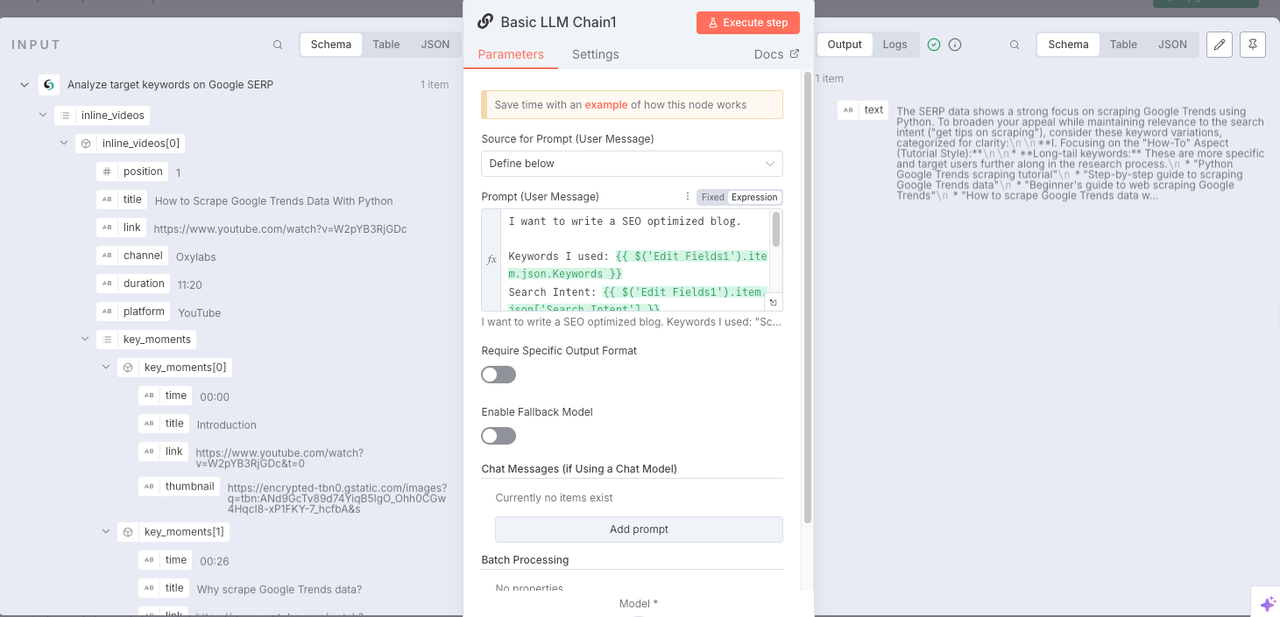Click the platform value 'YouTube'
The image size is (1280, 617).
pos(199,313)
